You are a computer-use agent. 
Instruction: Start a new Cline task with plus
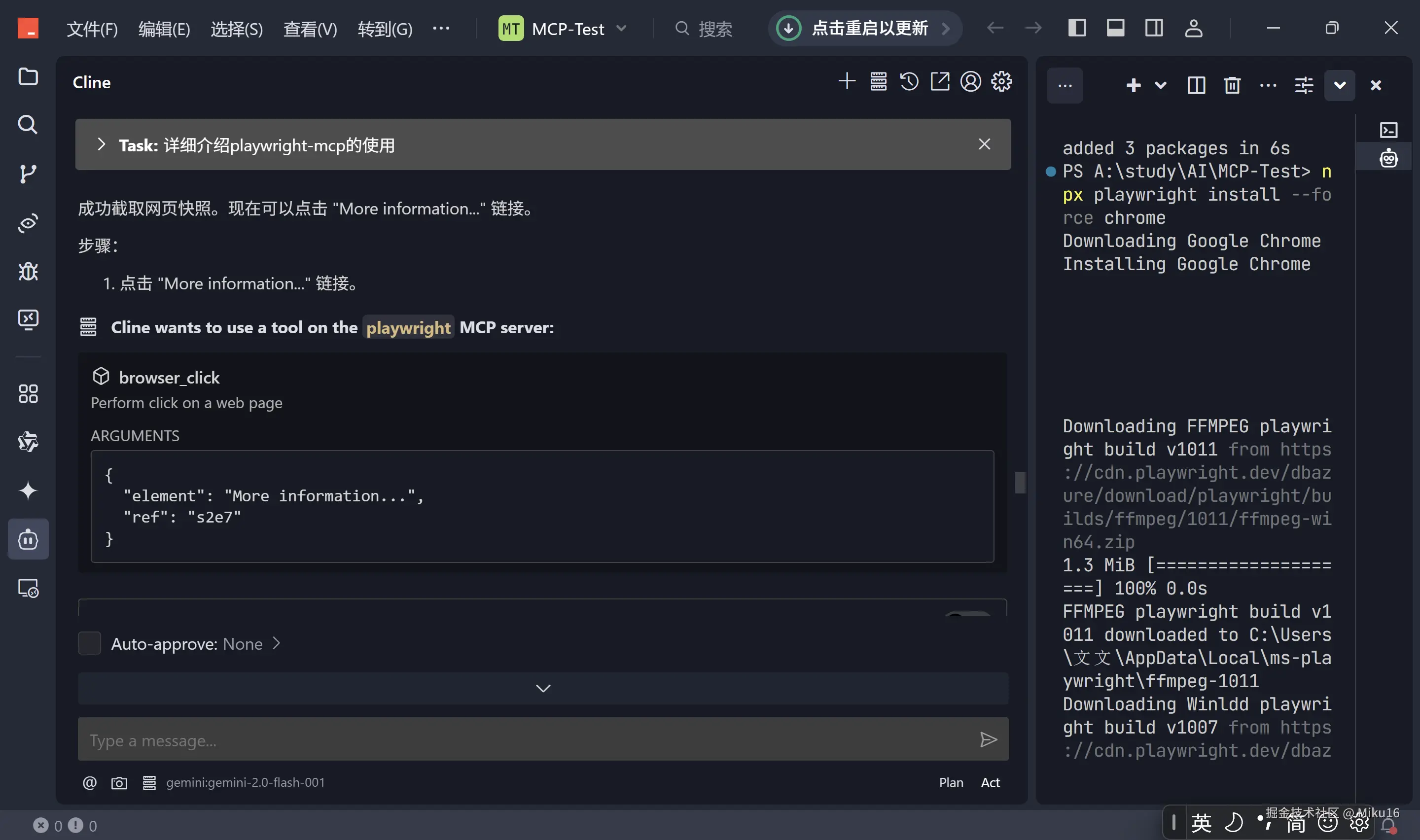coord(847,82)
